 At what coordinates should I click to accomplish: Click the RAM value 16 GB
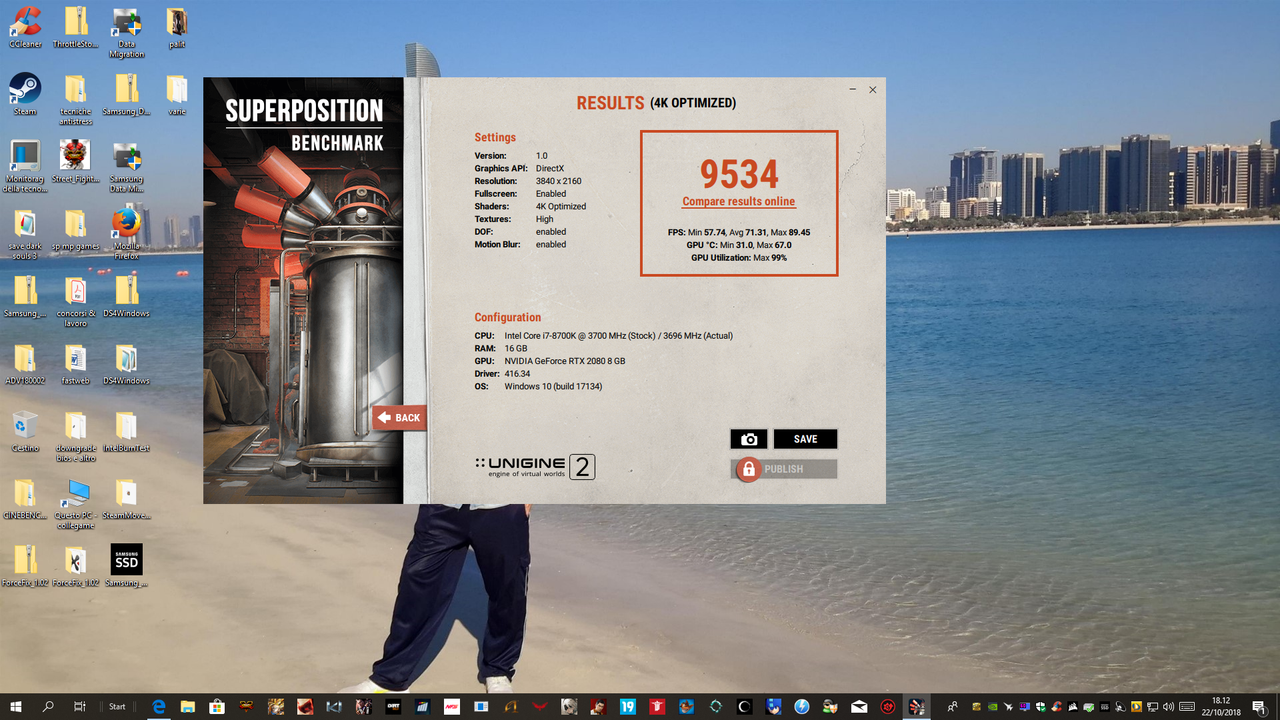click(515, 348)
